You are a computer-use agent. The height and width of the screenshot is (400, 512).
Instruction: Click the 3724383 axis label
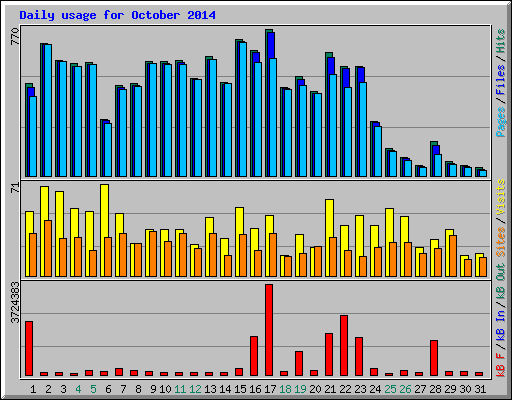[15, 303]
